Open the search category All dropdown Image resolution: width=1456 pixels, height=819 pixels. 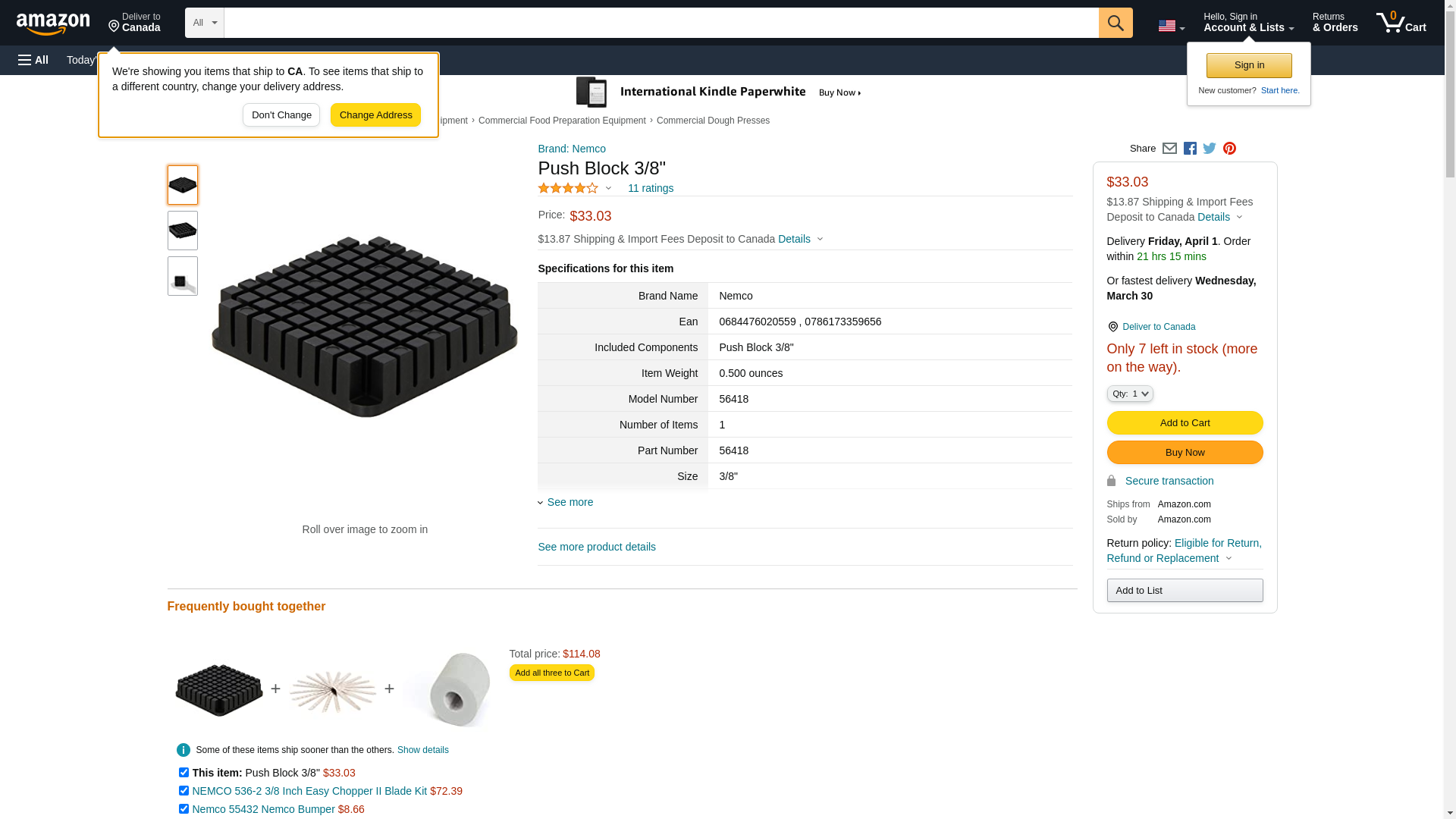click(x=204, y=23)
